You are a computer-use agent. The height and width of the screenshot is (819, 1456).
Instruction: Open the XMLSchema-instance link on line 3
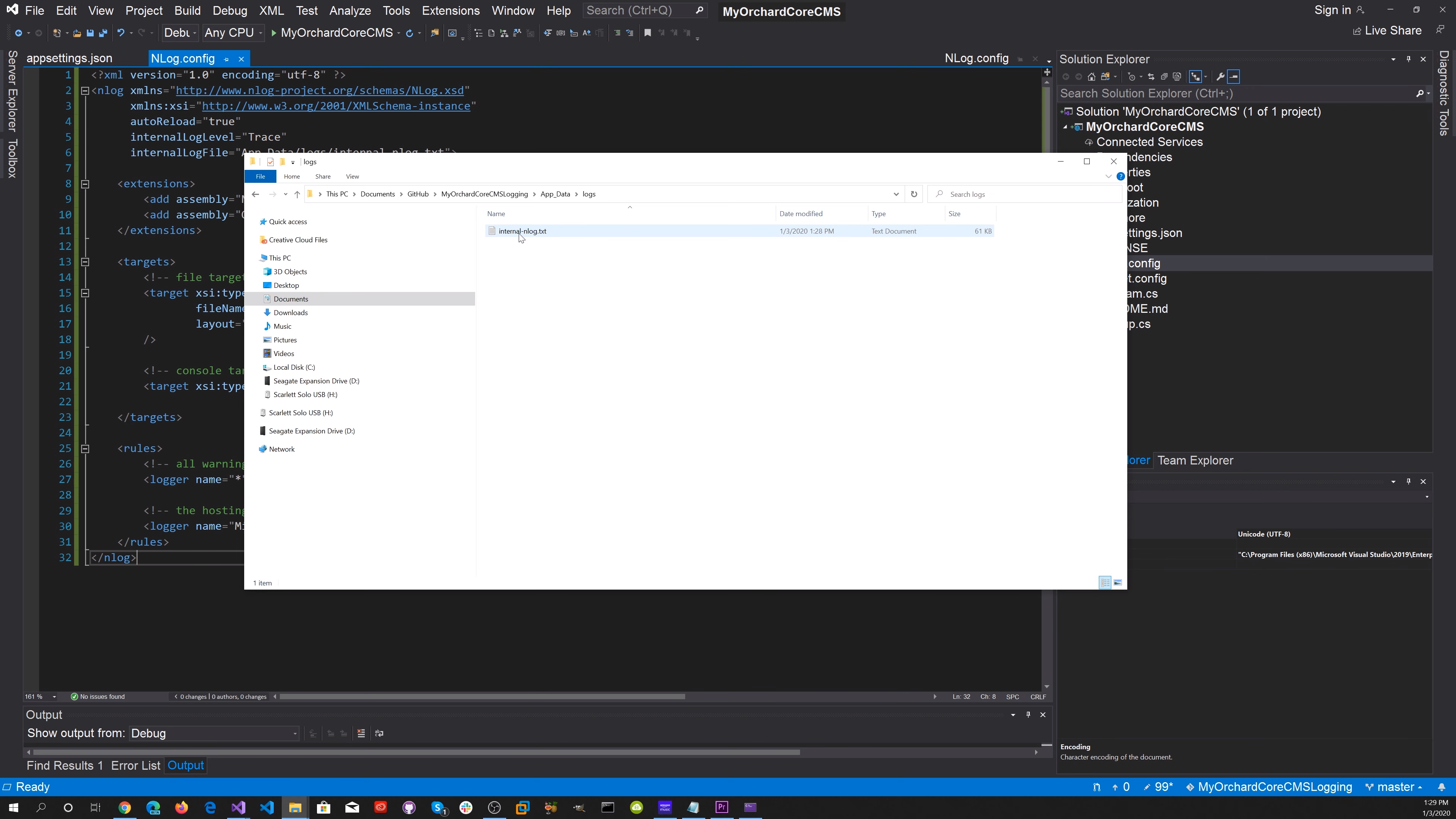(336, 106)
